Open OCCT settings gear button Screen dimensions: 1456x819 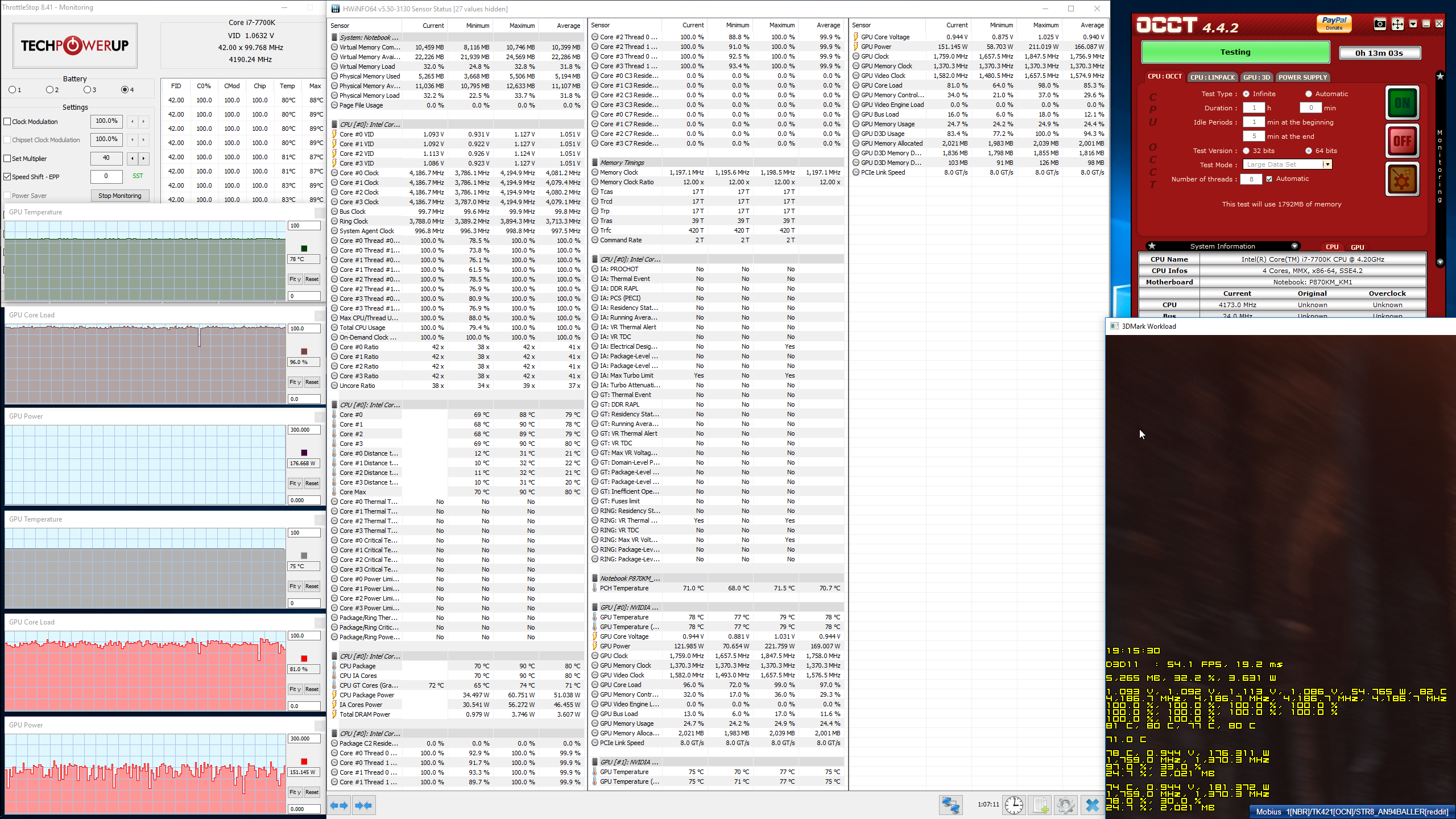(x=1402, y=179)
